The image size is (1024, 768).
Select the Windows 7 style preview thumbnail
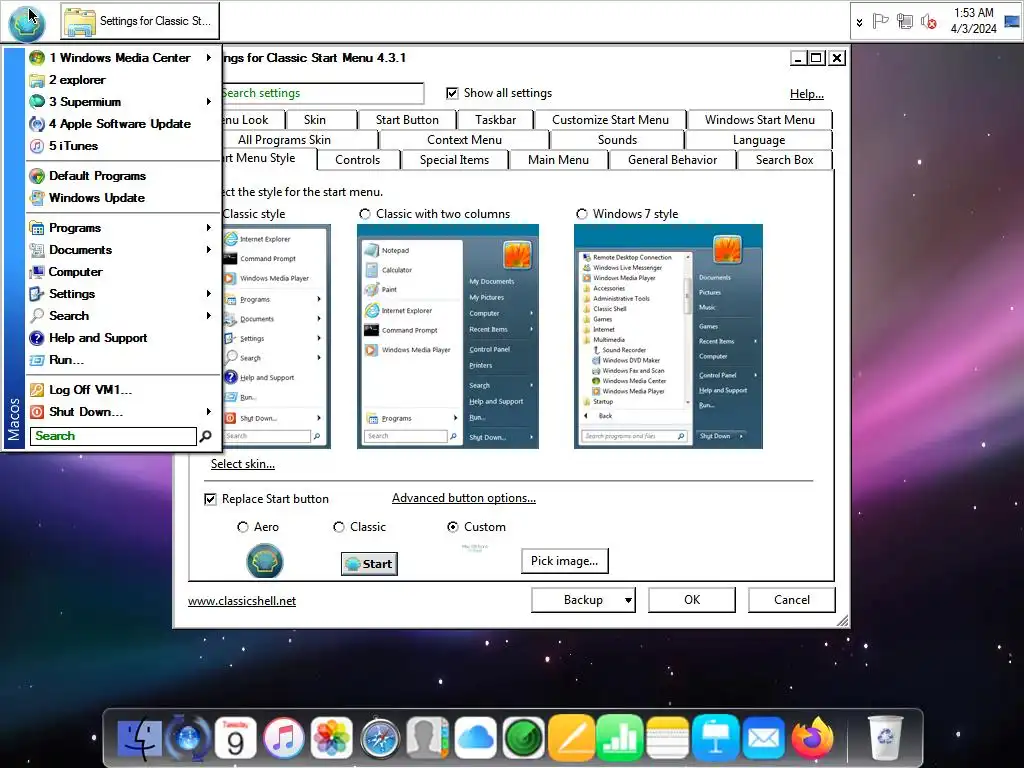(x=668, y=336)
